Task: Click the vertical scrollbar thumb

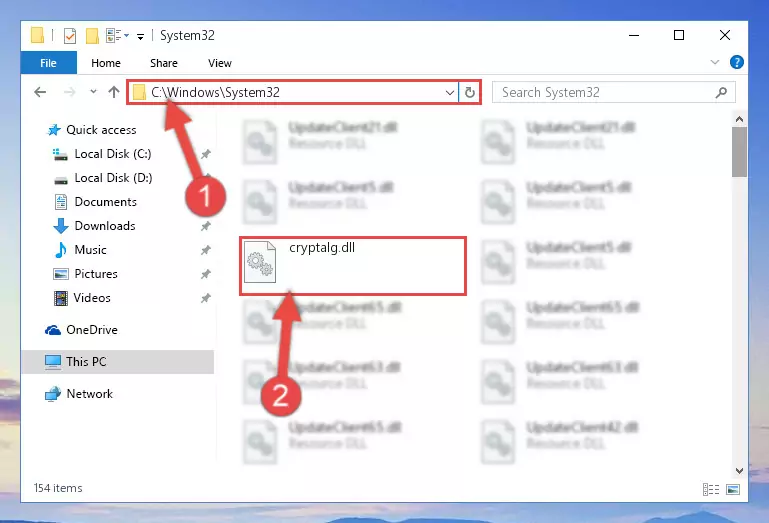Action: (x=739, y=152)
